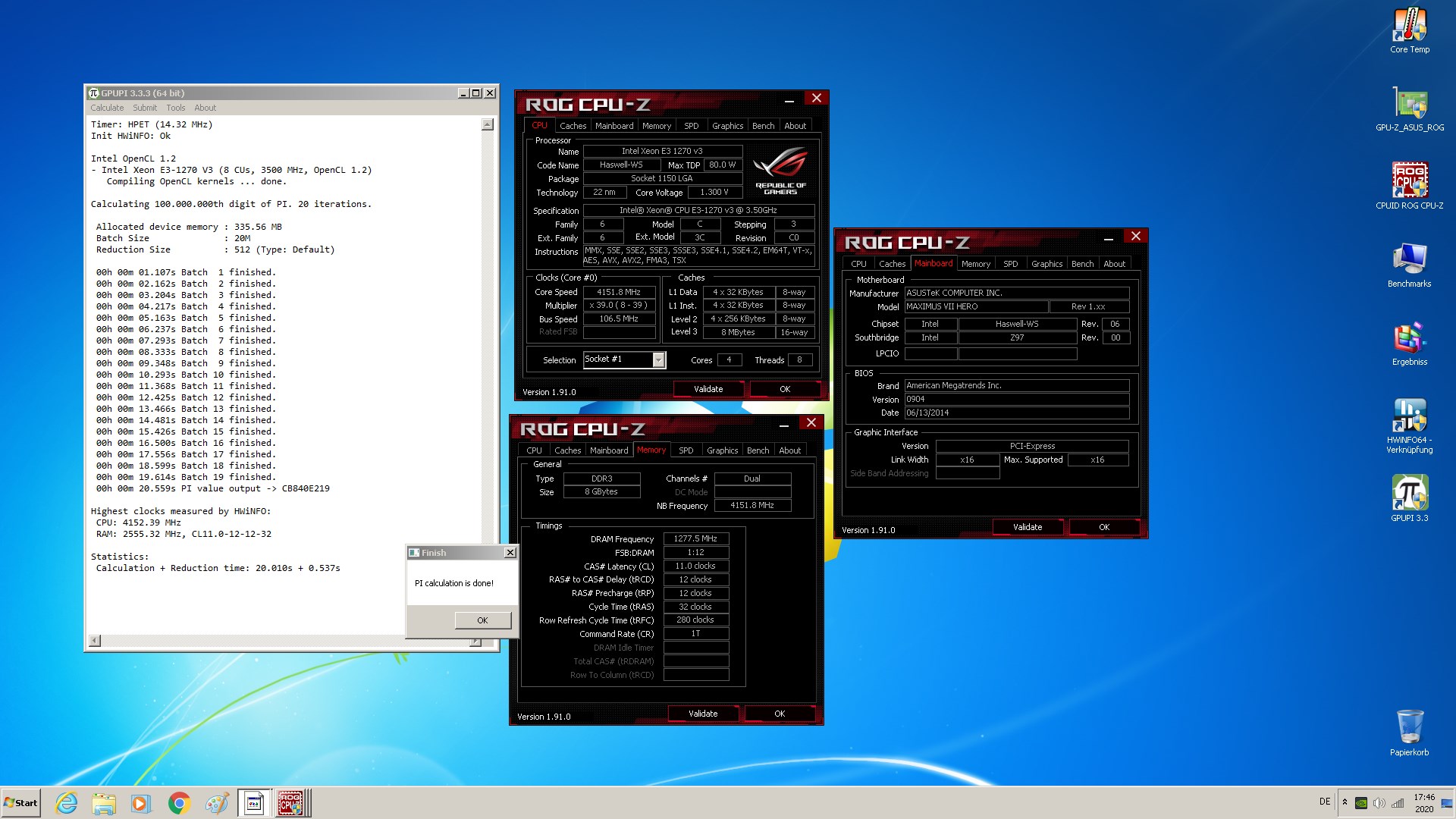Viewport: 1456px width, 819px height.
Task: Switch to CPU tab in Mainboard window
Action: [858, 264]
